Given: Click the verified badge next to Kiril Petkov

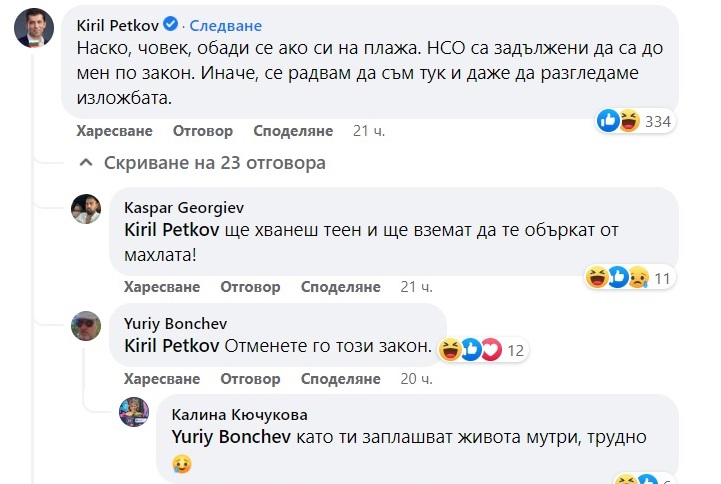Looking at the screenshot, I should point(171,24).
